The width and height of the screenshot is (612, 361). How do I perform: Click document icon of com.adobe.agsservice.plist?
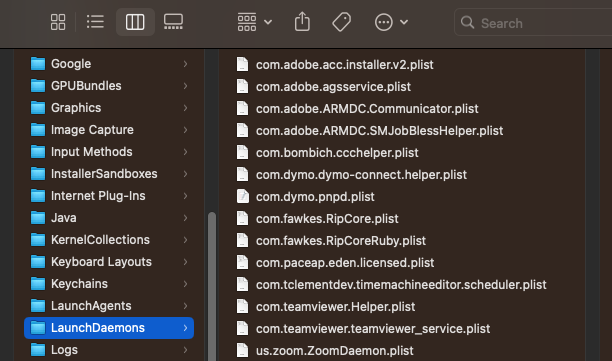(x=242, y=86)
